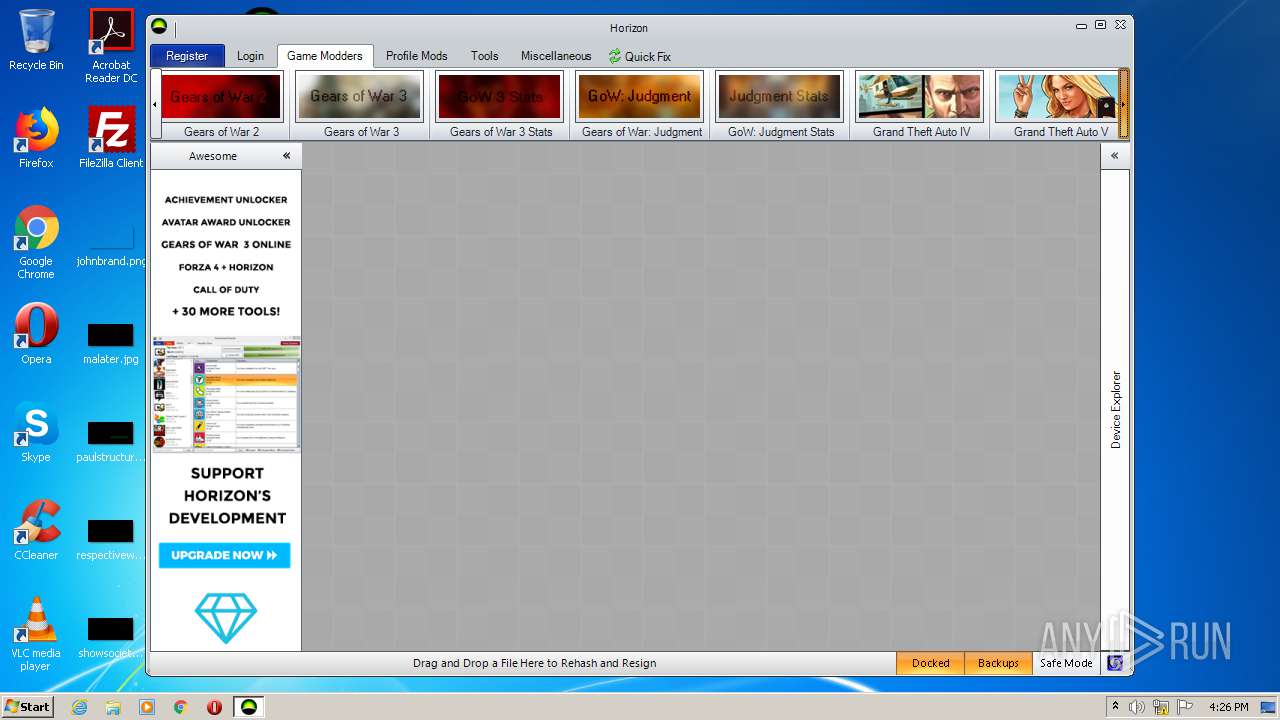1280x720 pixels.
Task: Open the Gears of War 3 modder
Action: 361,105
